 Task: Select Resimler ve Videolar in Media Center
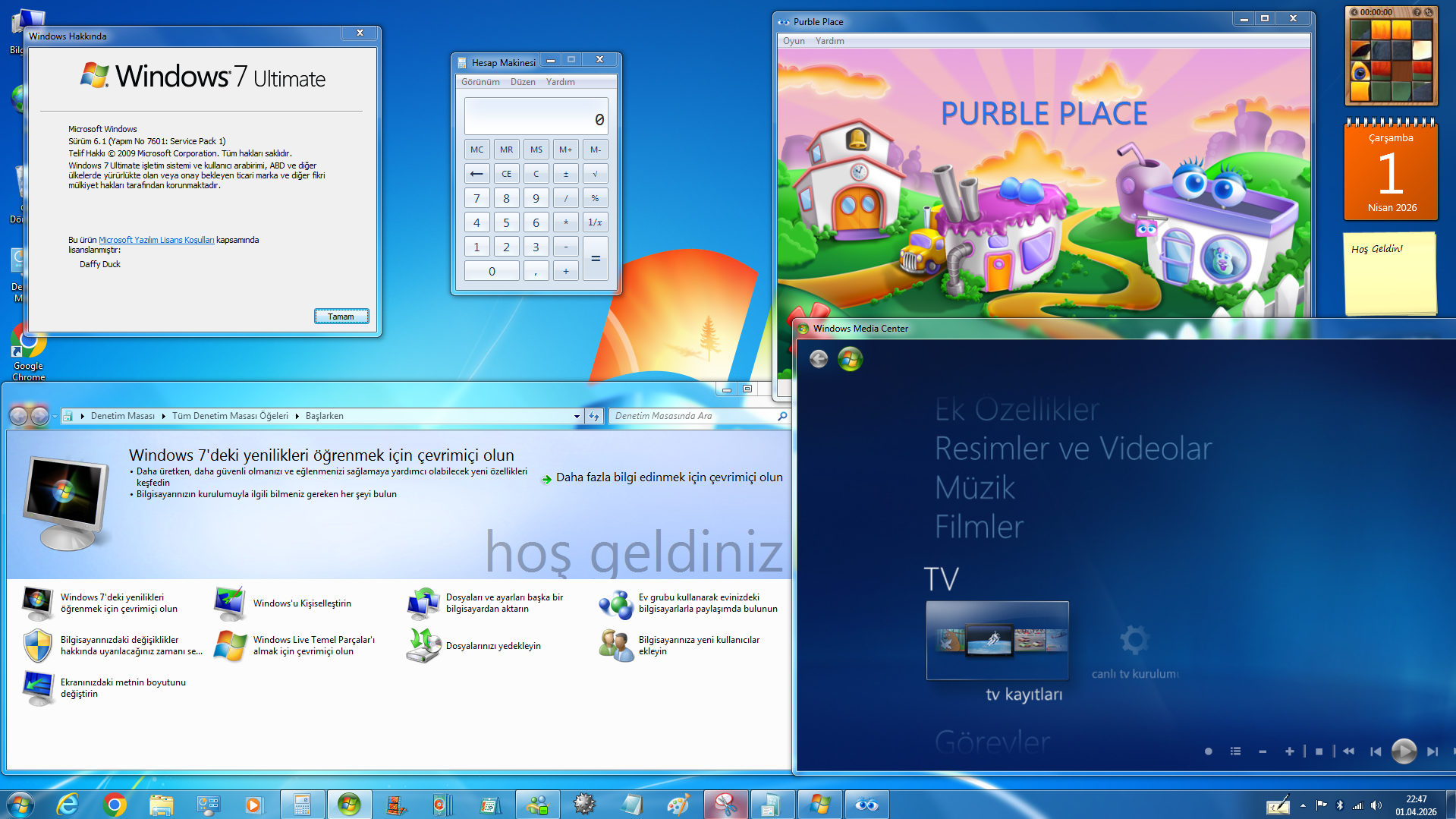coord(1073,449)
